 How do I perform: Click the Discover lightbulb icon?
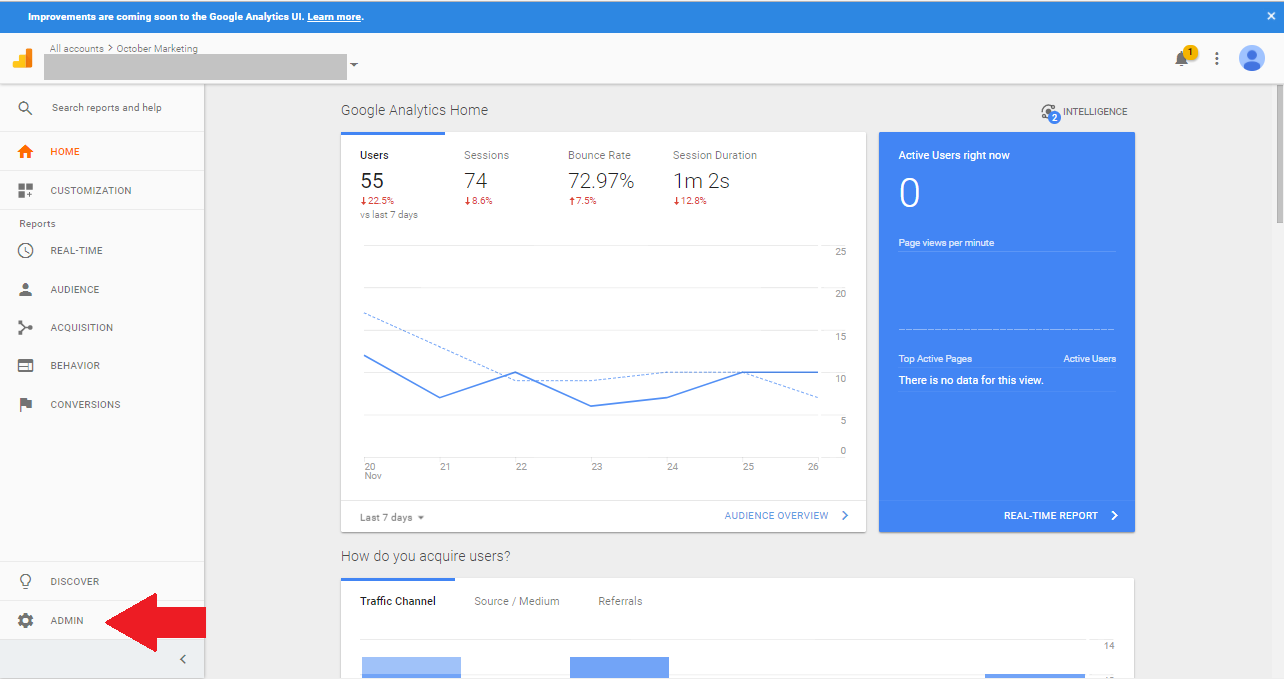[x=26, y=581]
